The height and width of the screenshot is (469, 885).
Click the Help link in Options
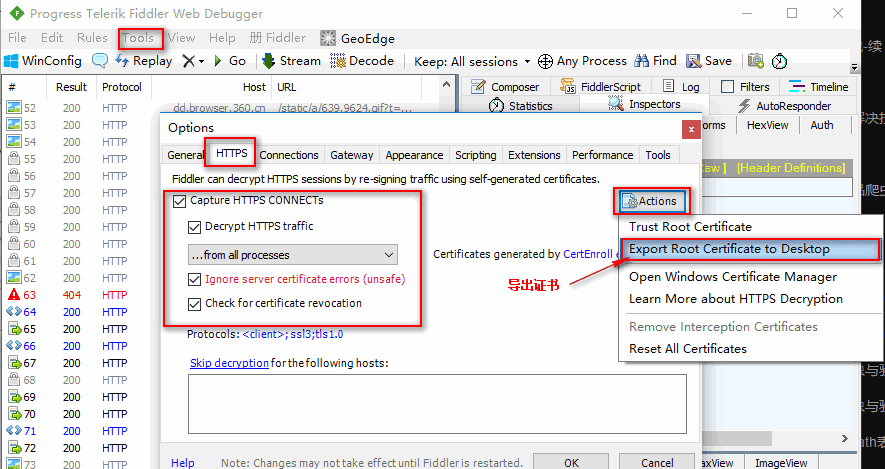point(182,463)
